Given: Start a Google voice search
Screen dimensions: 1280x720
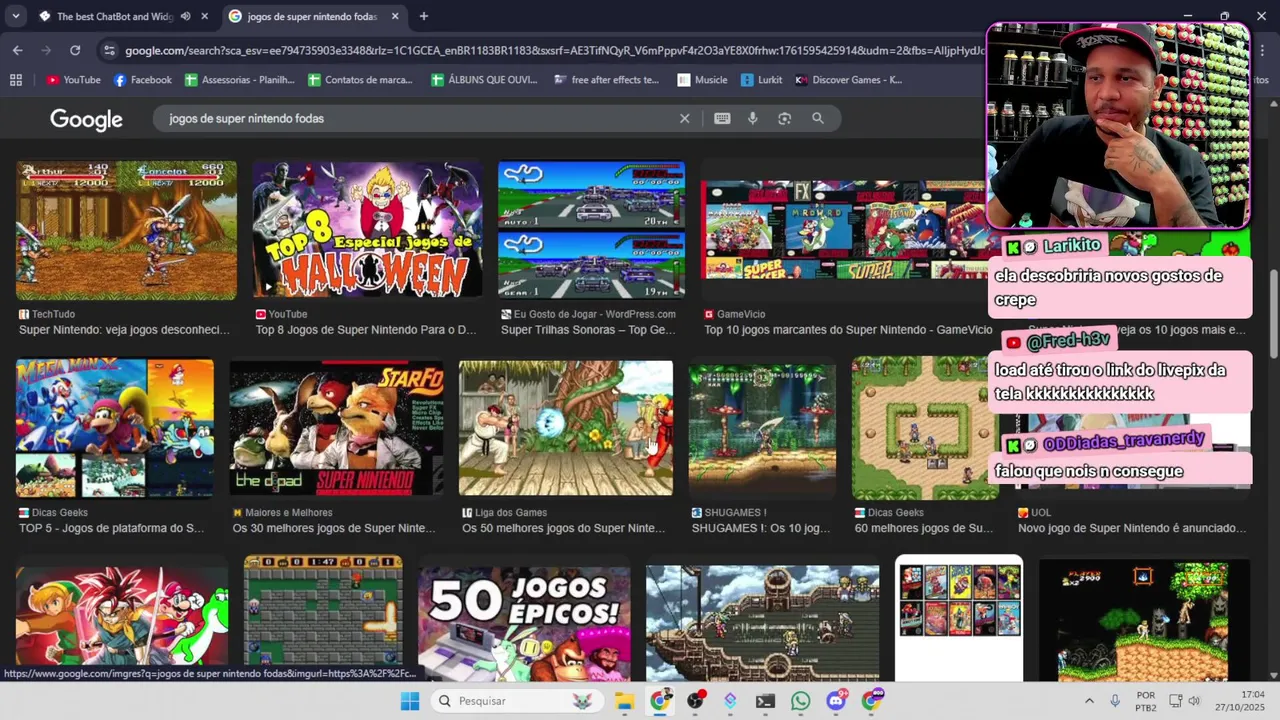Looking at the screenshot, I should tap(753, 118).
